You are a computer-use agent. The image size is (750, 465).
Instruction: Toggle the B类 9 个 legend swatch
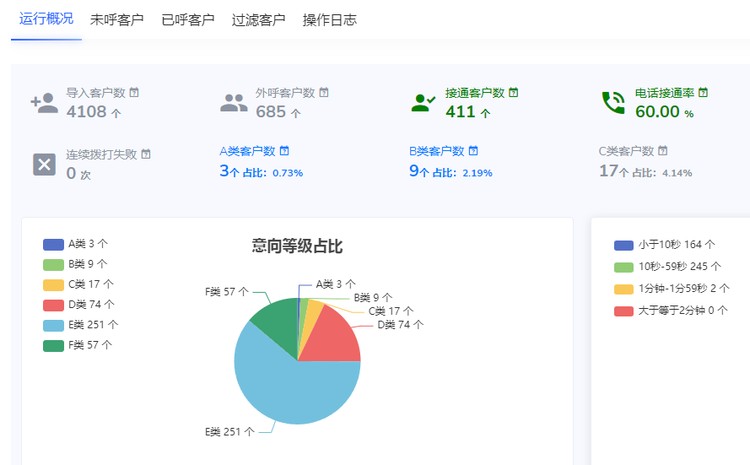coord(53,265)
